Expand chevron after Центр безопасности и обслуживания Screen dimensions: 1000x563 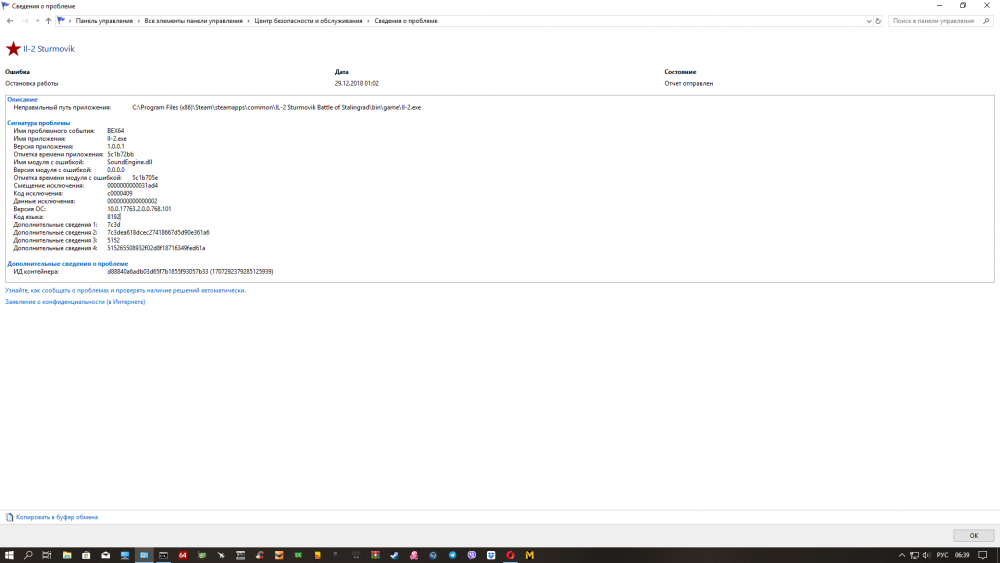(x=368, y=21)
